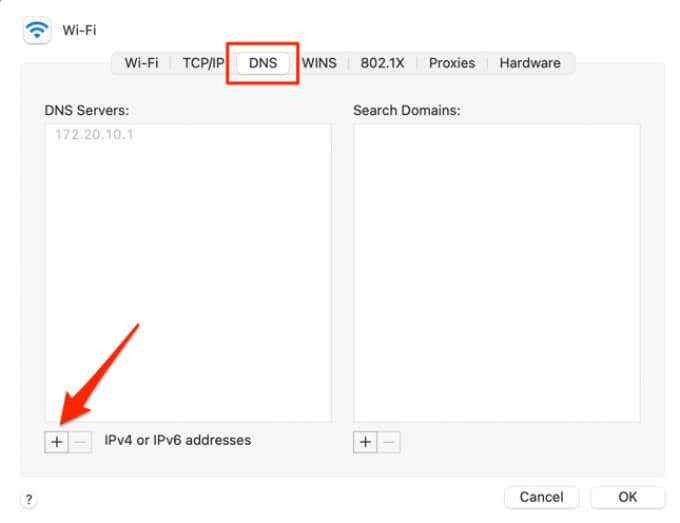Remove search domain with minus button

pos(389,442)
